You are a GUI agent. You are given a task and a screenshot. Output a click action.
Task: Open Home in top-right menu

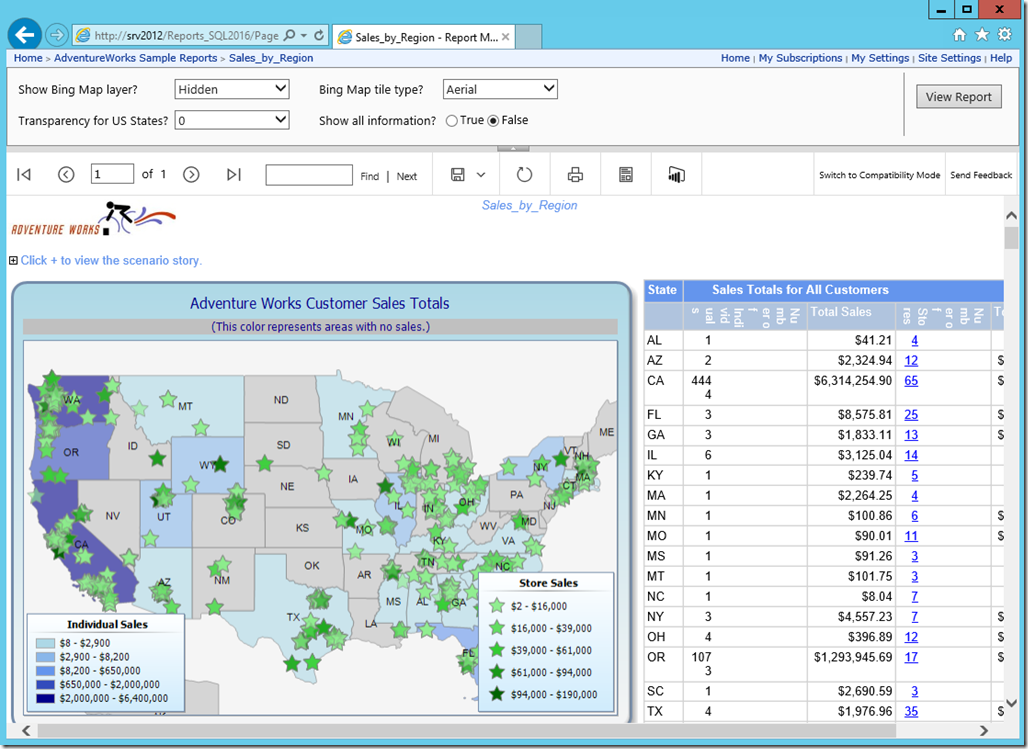tap(735, 58)
